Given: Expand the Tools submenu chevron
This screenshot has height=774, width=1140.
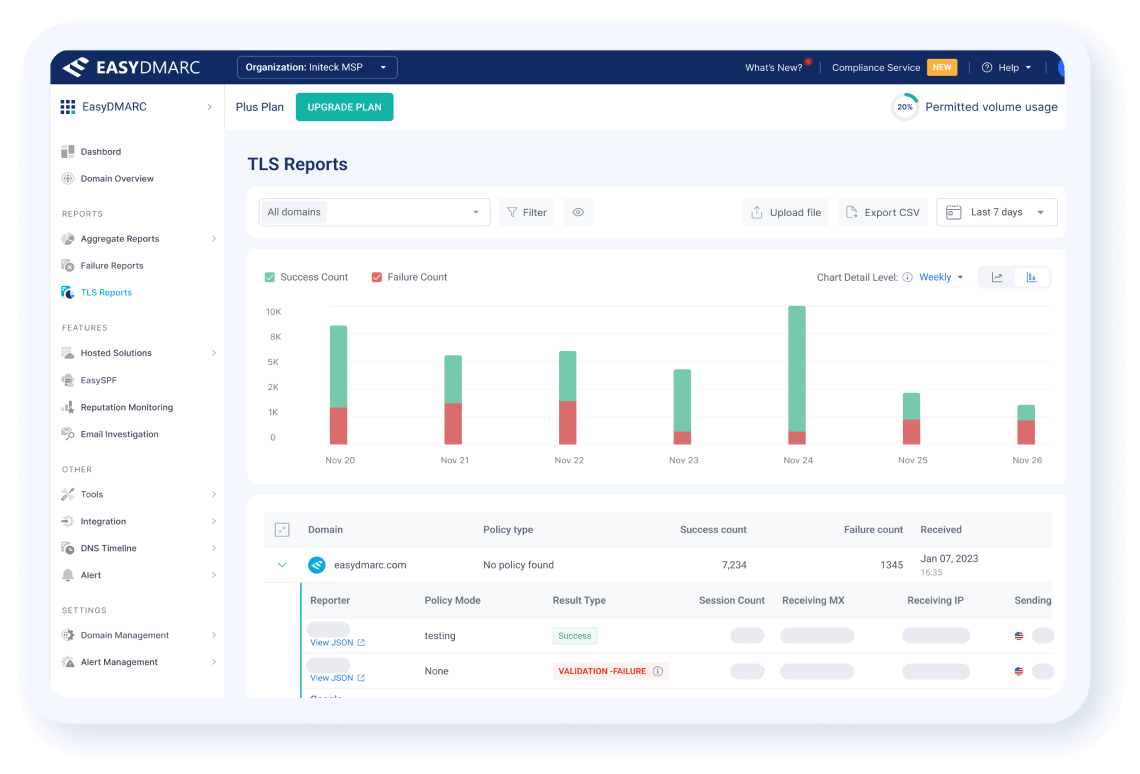Looking at the screenshot, I should pos(214,494).
